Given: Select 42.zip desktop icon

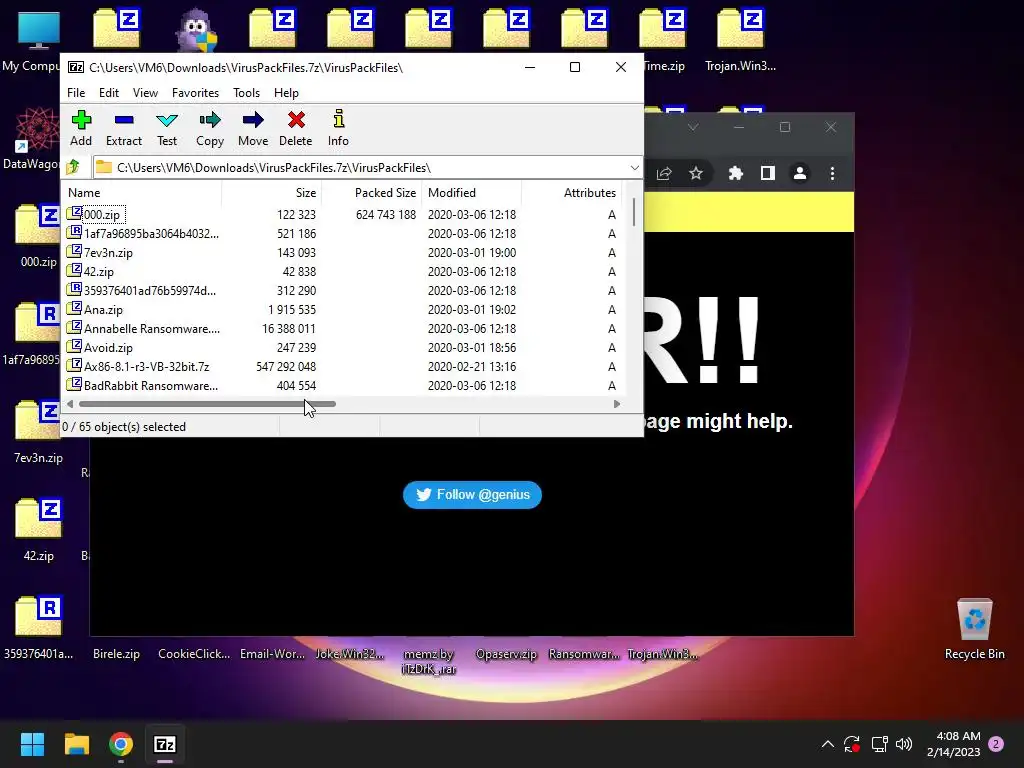Looking at the screenshot, I should 38,530.
